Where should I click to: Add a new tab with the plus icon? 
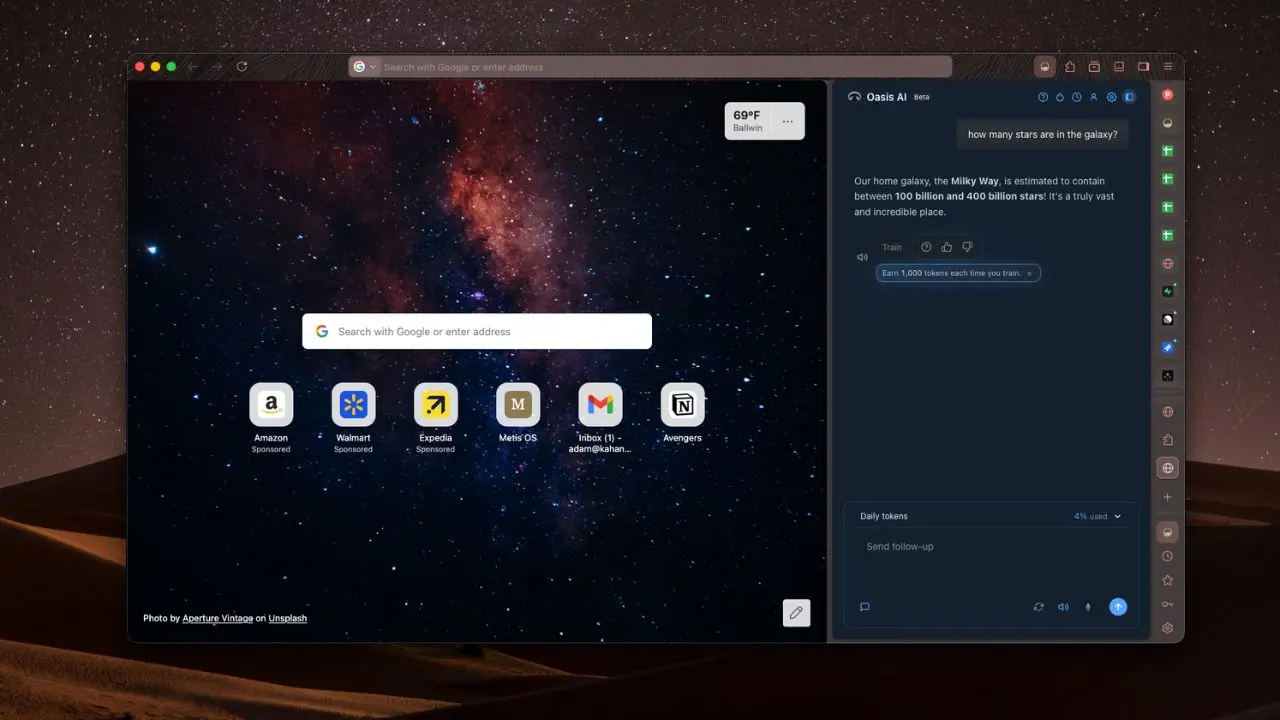point(1167,497)
